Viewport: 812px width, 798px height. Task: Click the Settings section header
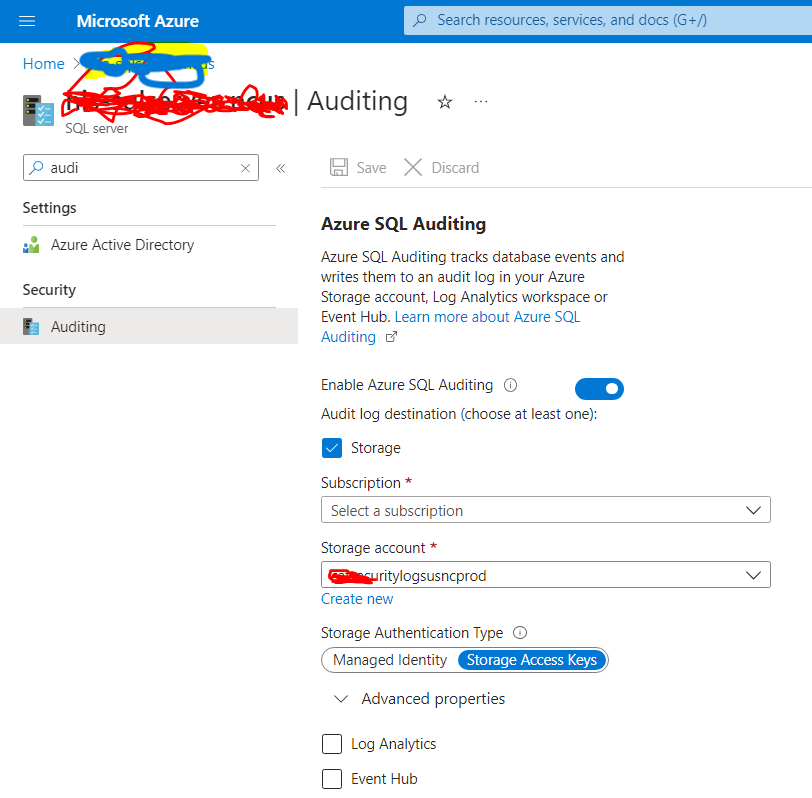[x=49, y=208]
